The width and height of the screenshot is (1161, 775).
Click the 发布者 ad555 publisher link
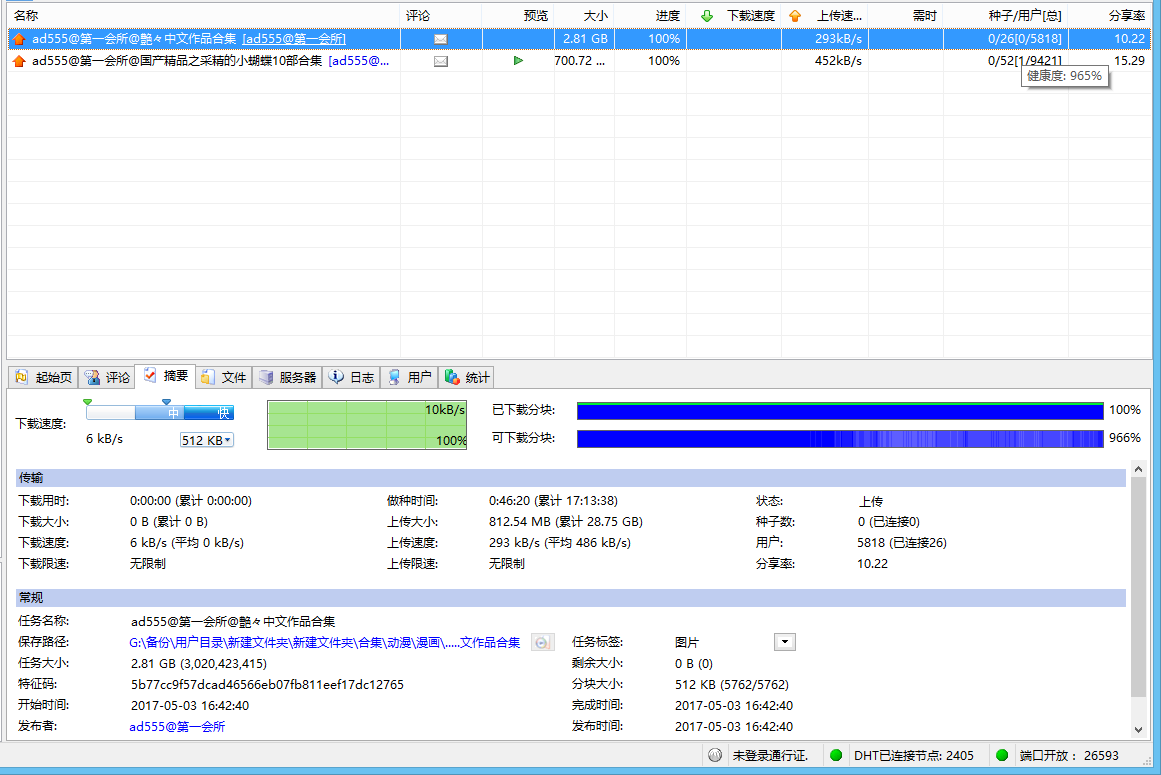[x=177, y=727]
